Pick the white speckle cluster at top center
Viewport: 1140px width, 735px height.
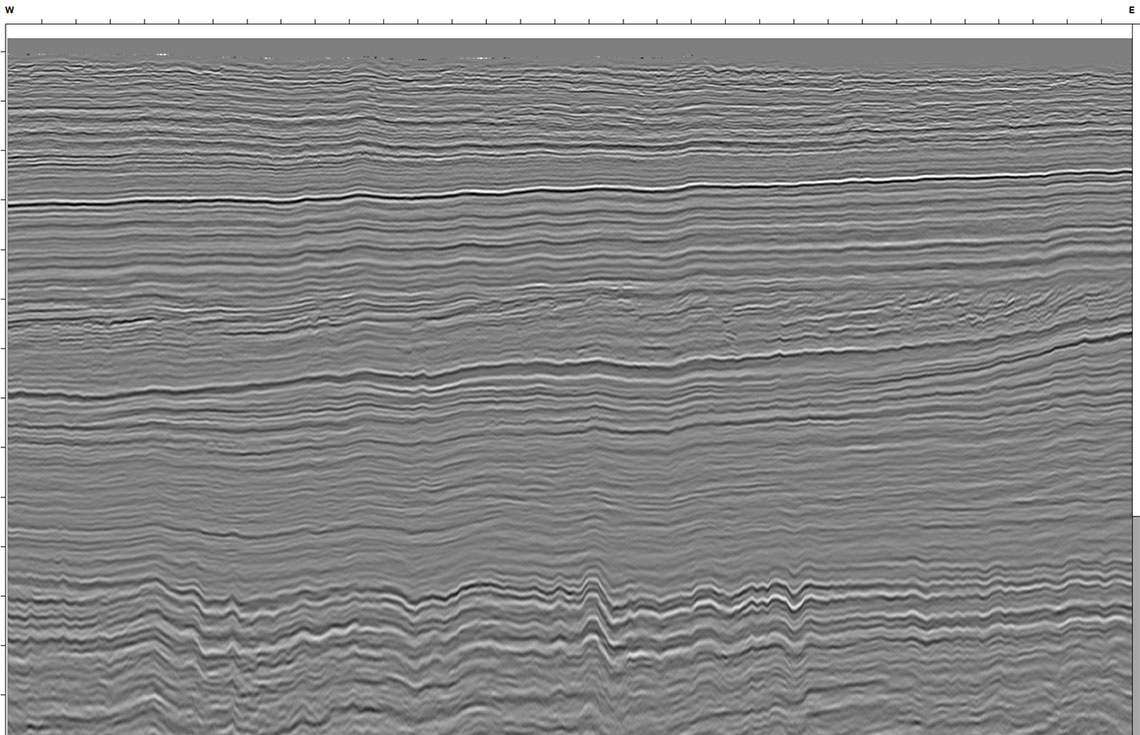[481, 57]
